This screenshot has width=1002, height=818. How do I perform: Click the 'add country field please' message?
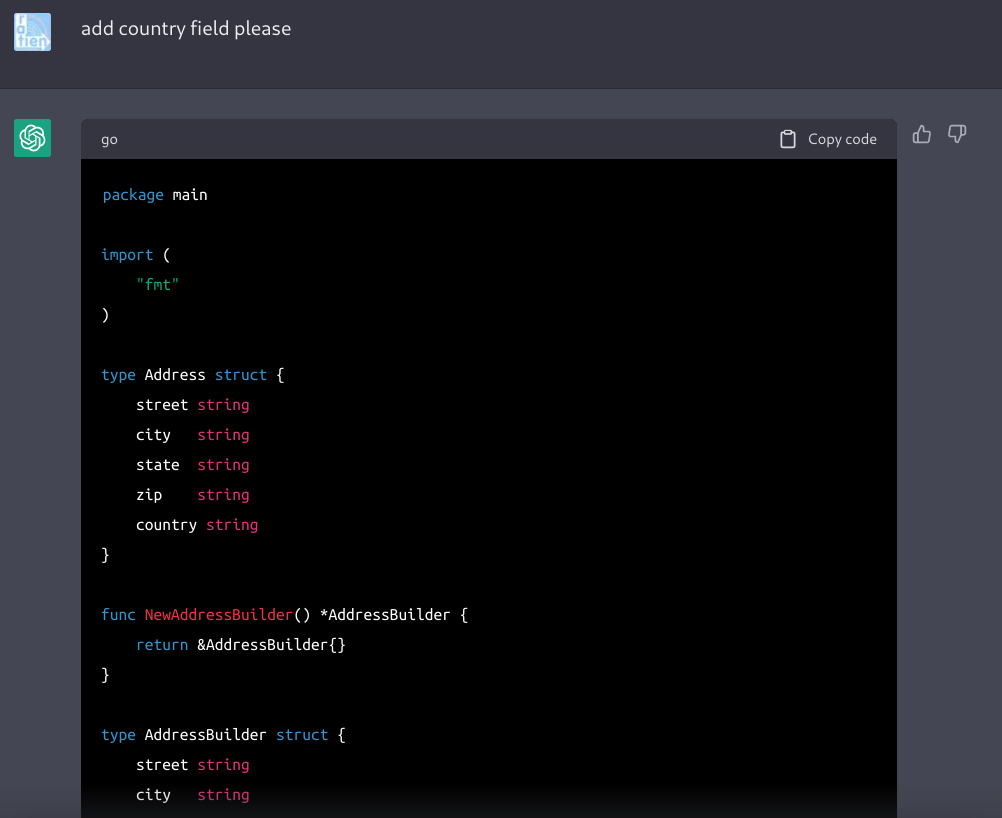[x=186, y=29]
